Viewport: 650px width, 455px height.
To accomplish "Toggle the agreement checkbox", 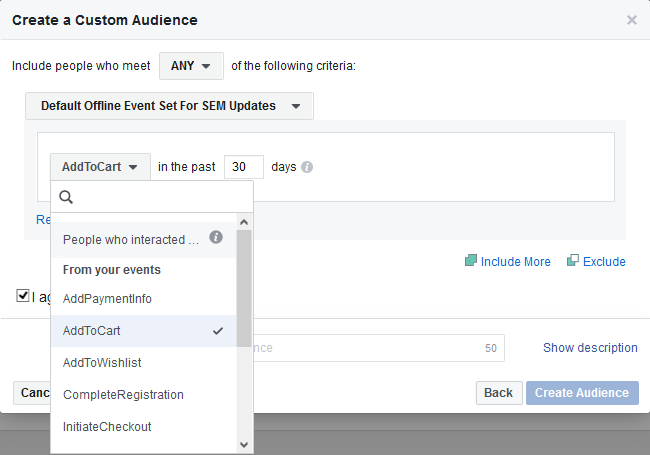I will pos(23,296).
